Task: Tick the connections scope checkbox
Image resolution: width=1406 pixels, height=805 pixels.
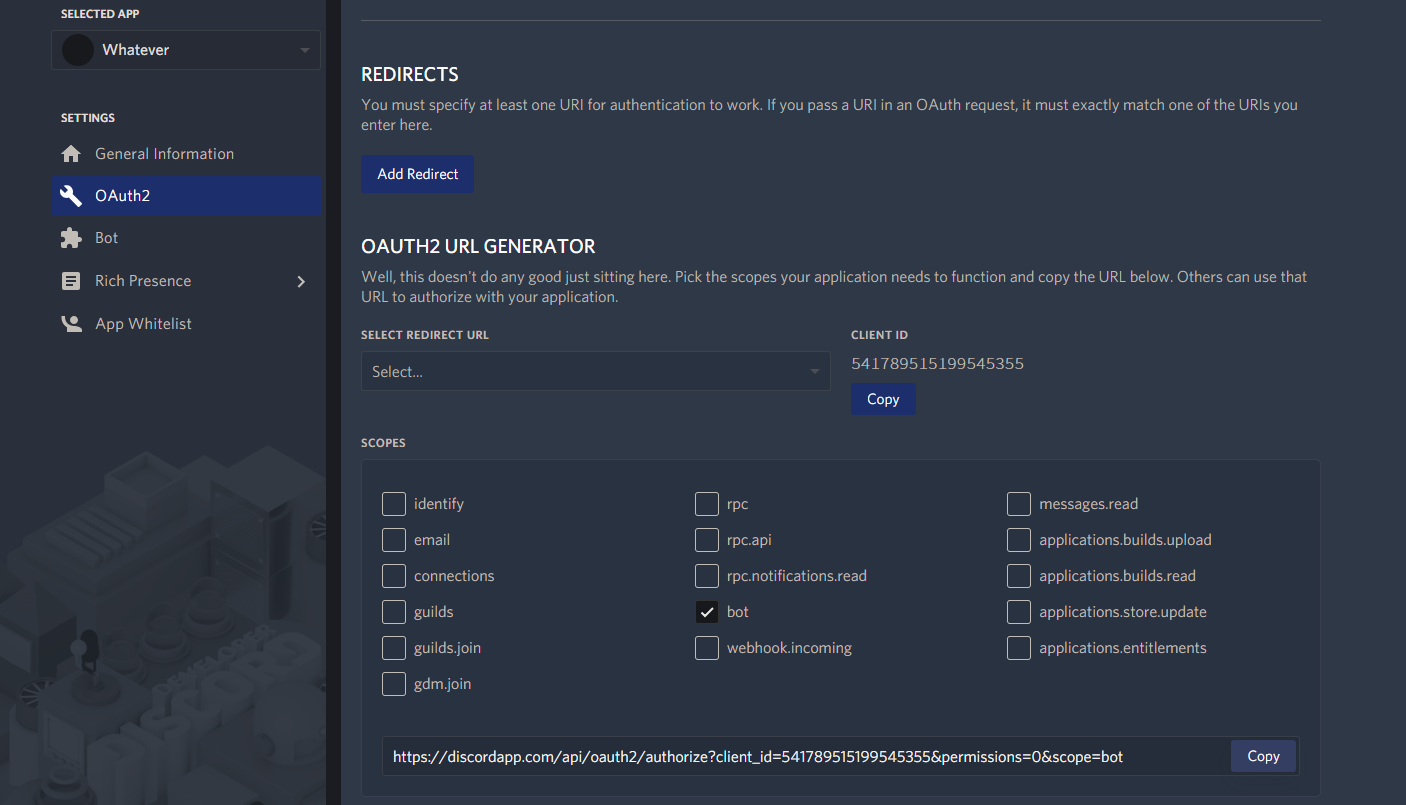Action: click(x=394, y=576)
